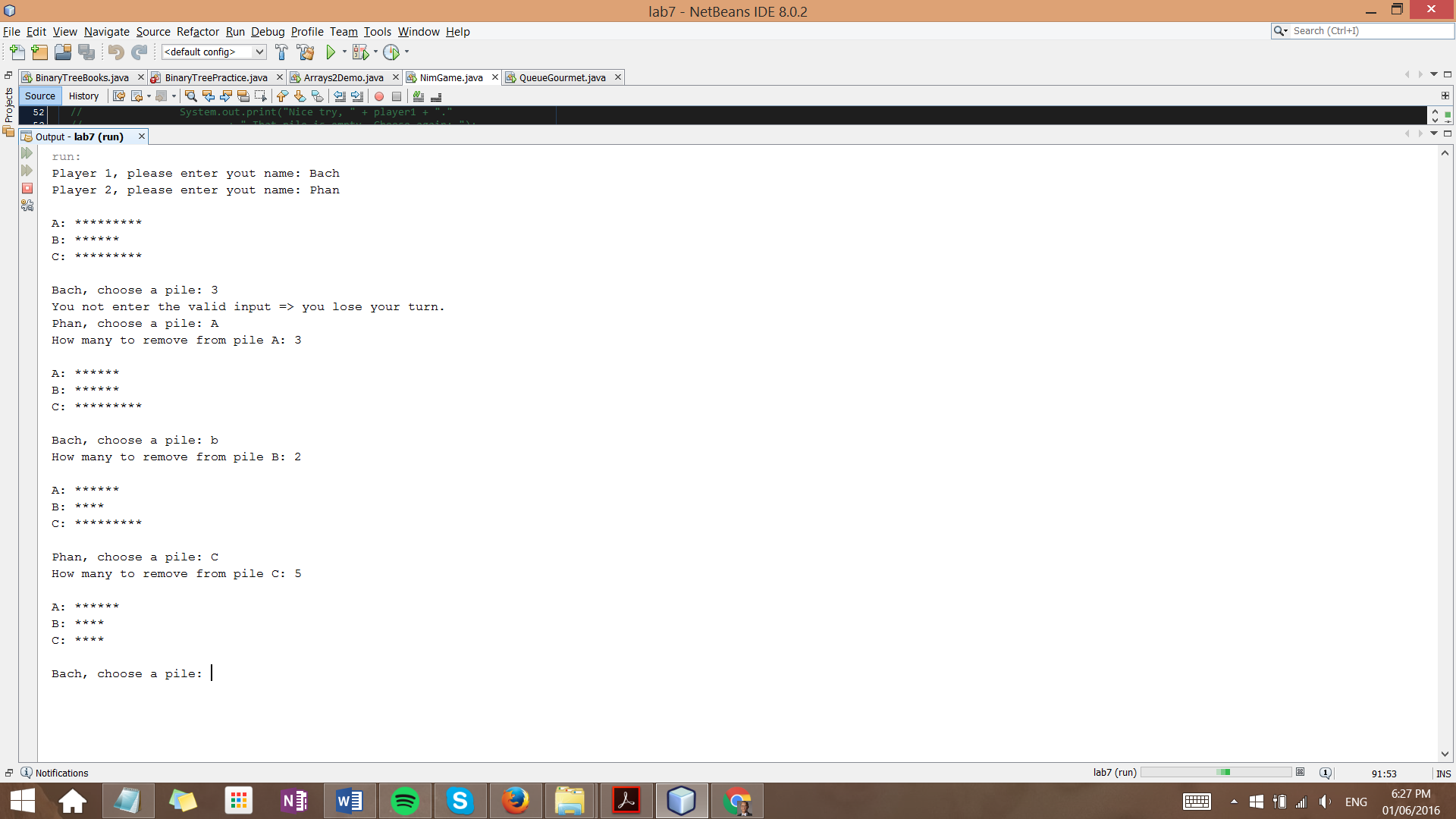Click the Run Project green arrow
The width and height of the screenshot is (1456, 819).
pyautogui.click(x=331, y=52)
